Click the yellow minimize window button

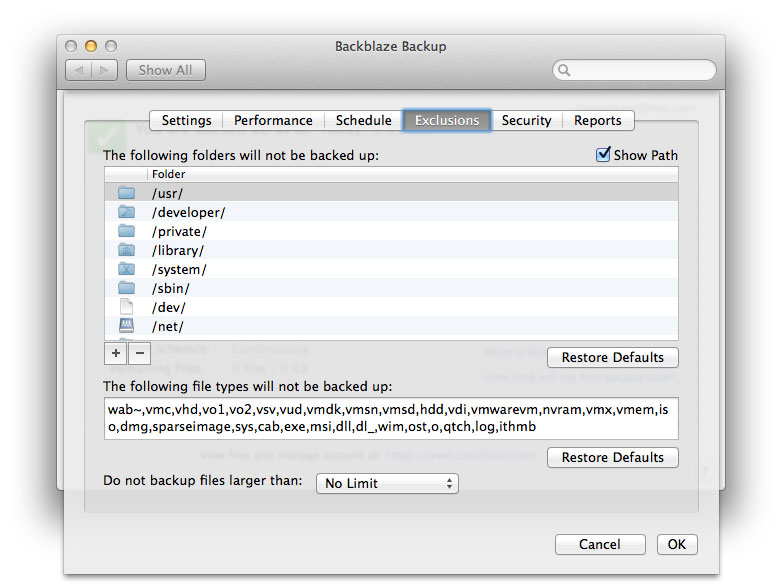pos(91,46)
